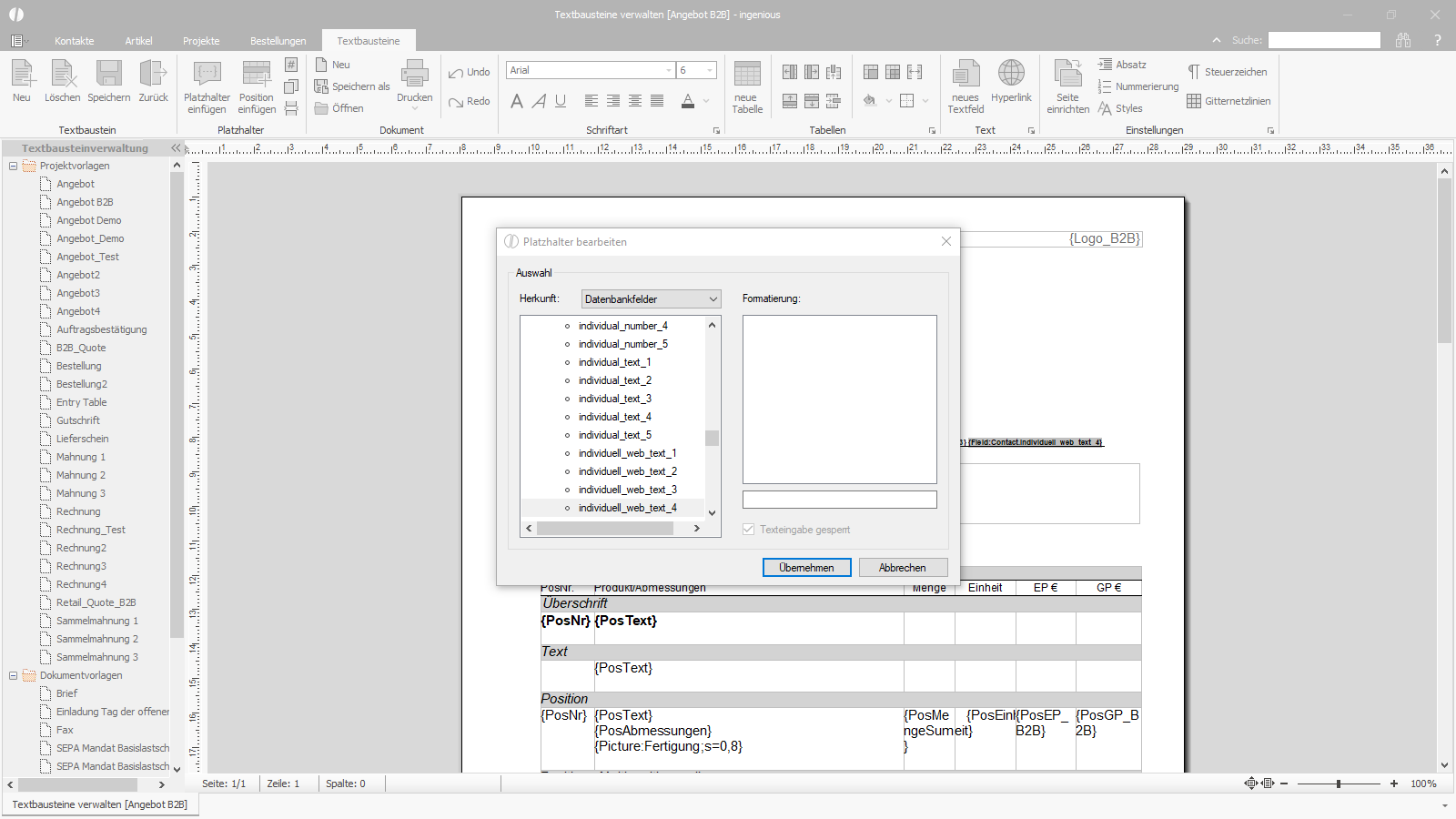Toggle Texteingabe gesperrt checkbox
The image size is (1456, 819).
click(x=748, y=530)
